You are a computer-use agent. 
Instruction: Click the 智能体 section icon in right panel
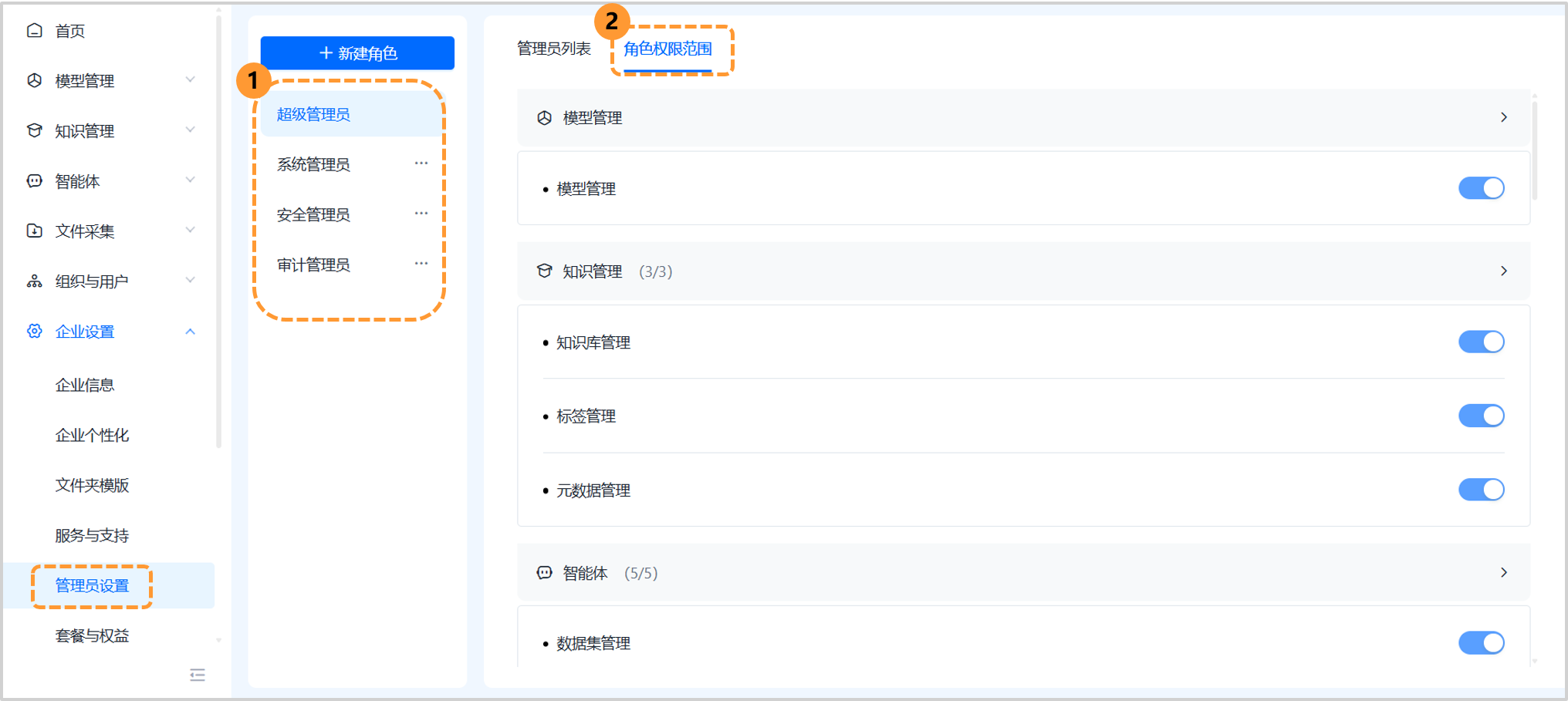[x=543, y=572]
